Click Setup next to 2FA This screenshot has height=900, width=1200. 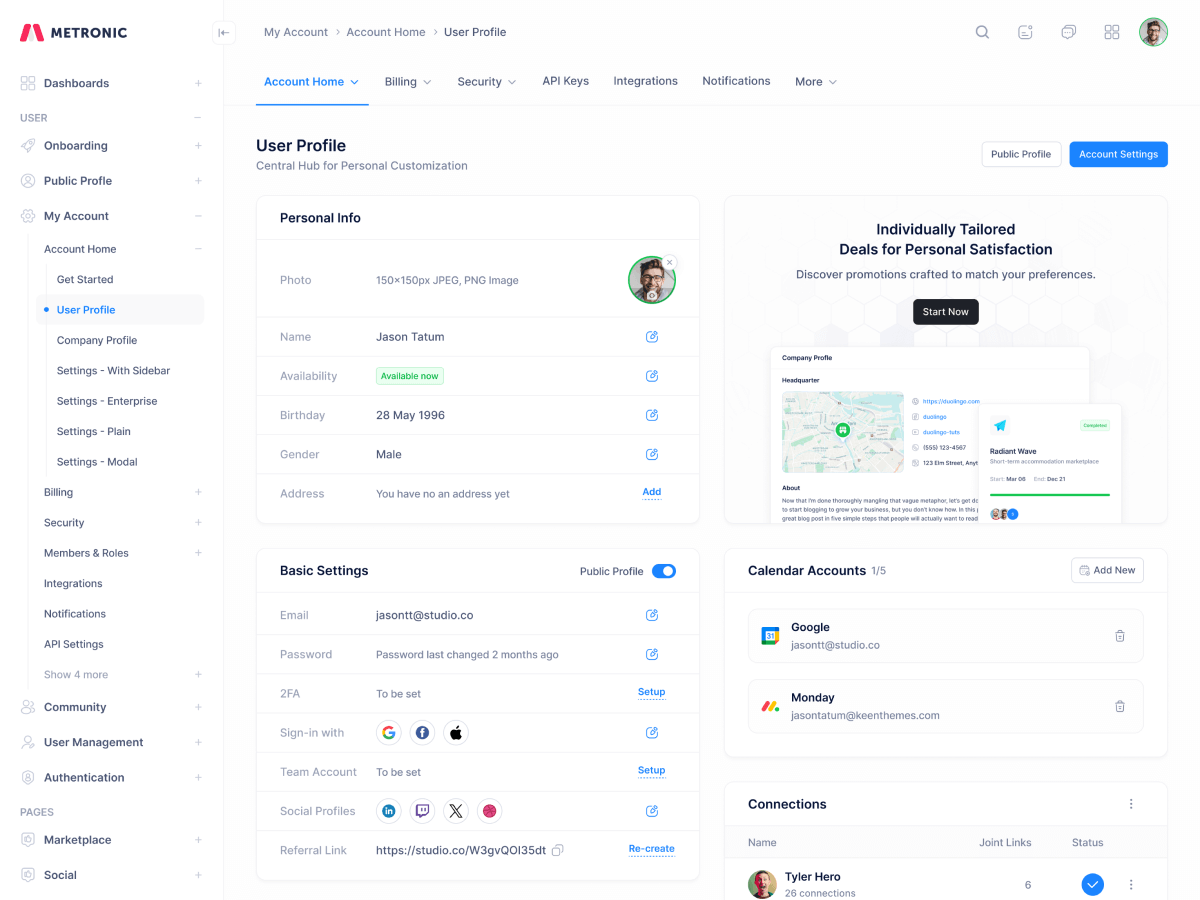(x=651, y=691)
